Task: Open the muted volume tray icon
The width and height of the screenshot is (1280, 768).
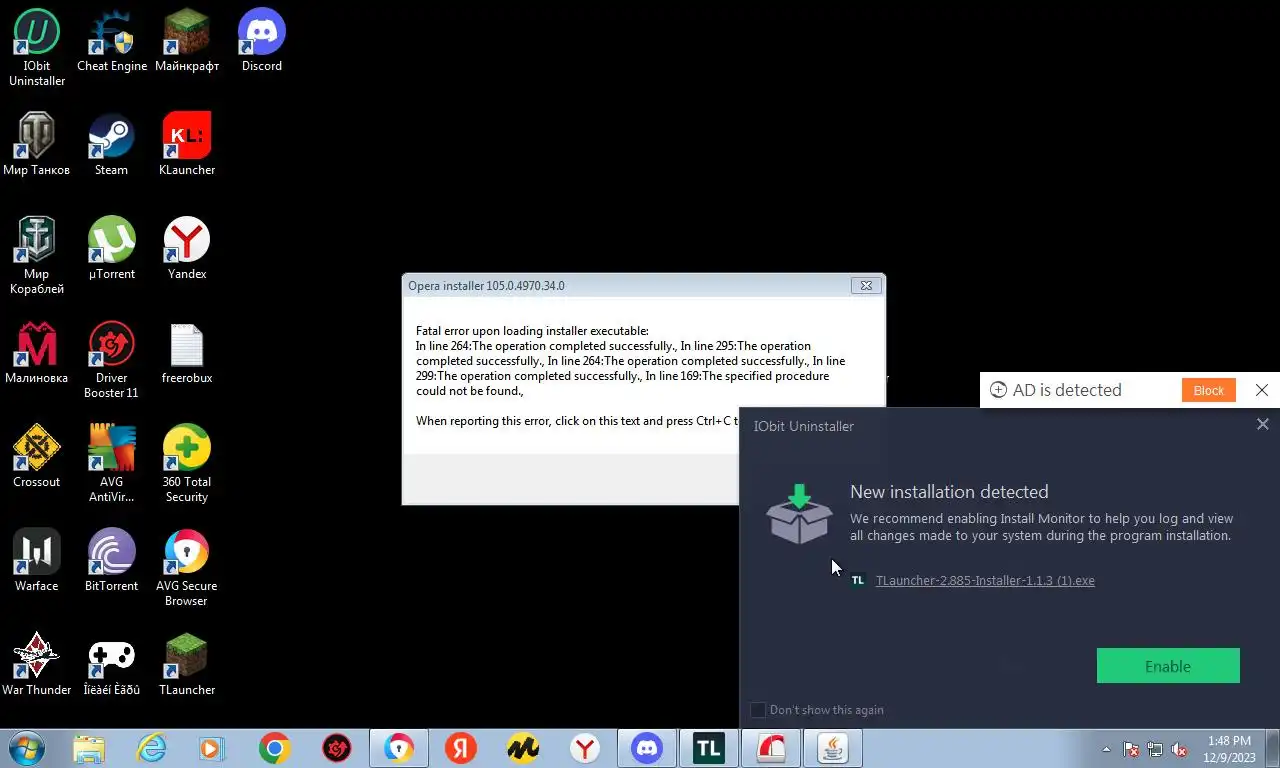Action: (1179, 749)
